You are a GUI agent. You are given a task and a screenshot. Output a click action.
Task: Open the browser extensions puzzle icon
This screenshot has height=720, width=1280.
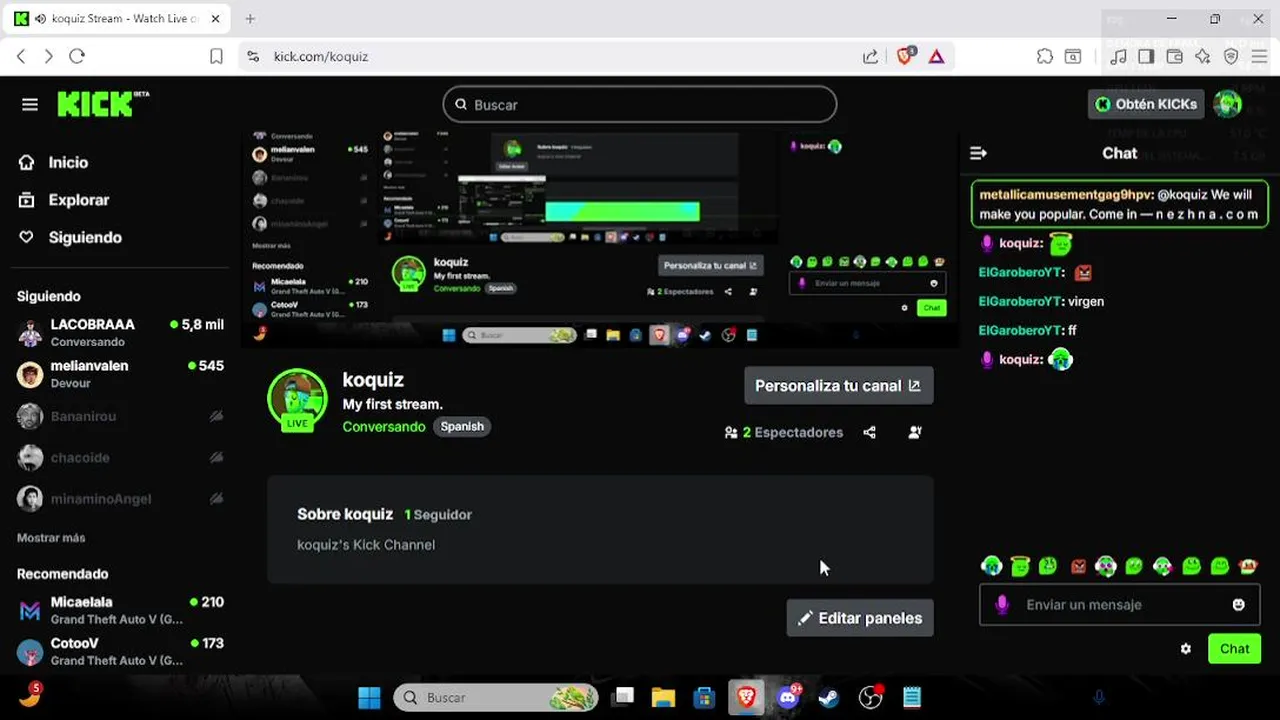pos(1045,56)
